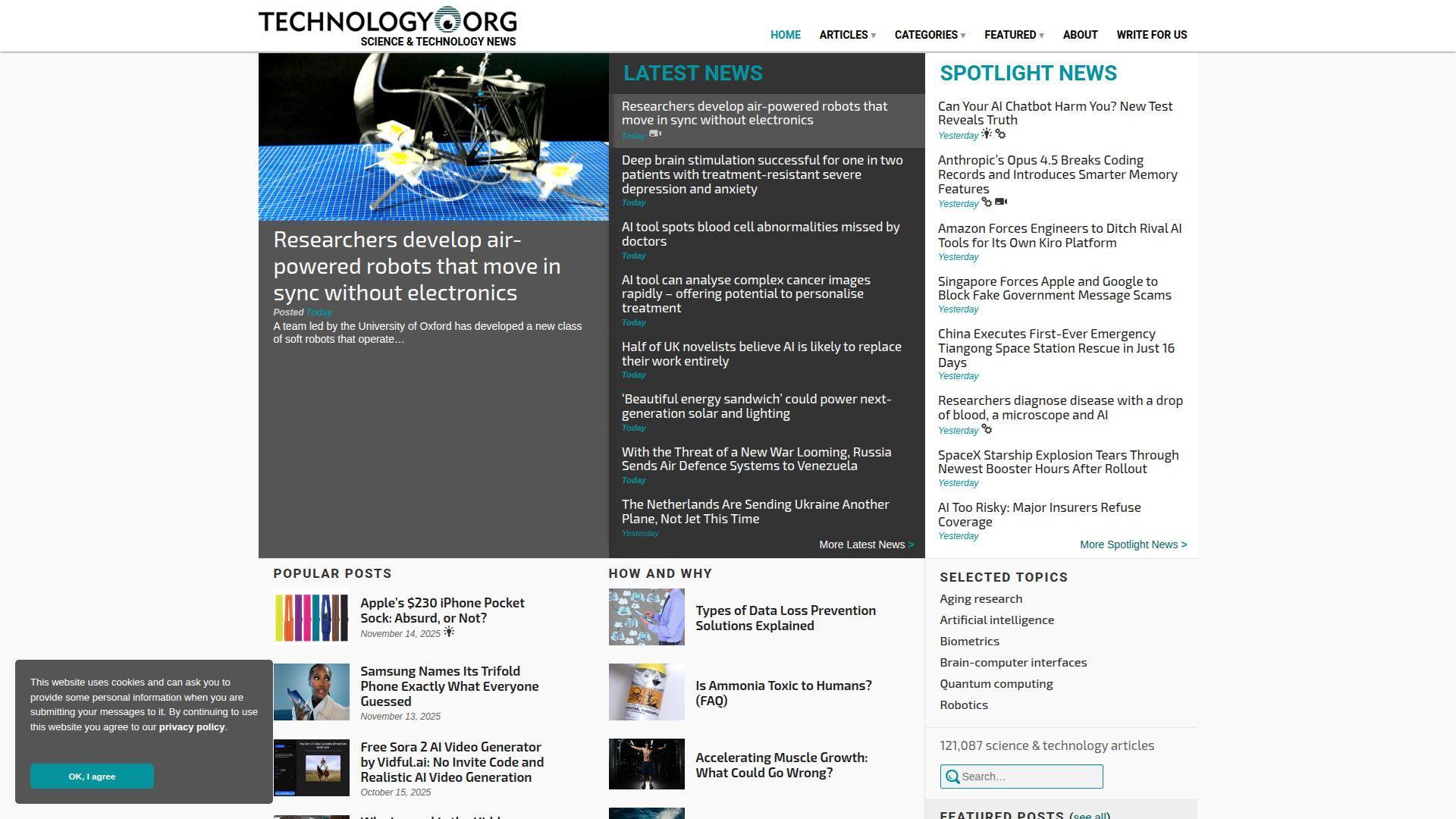Open More Latest News link

point(866,544)
